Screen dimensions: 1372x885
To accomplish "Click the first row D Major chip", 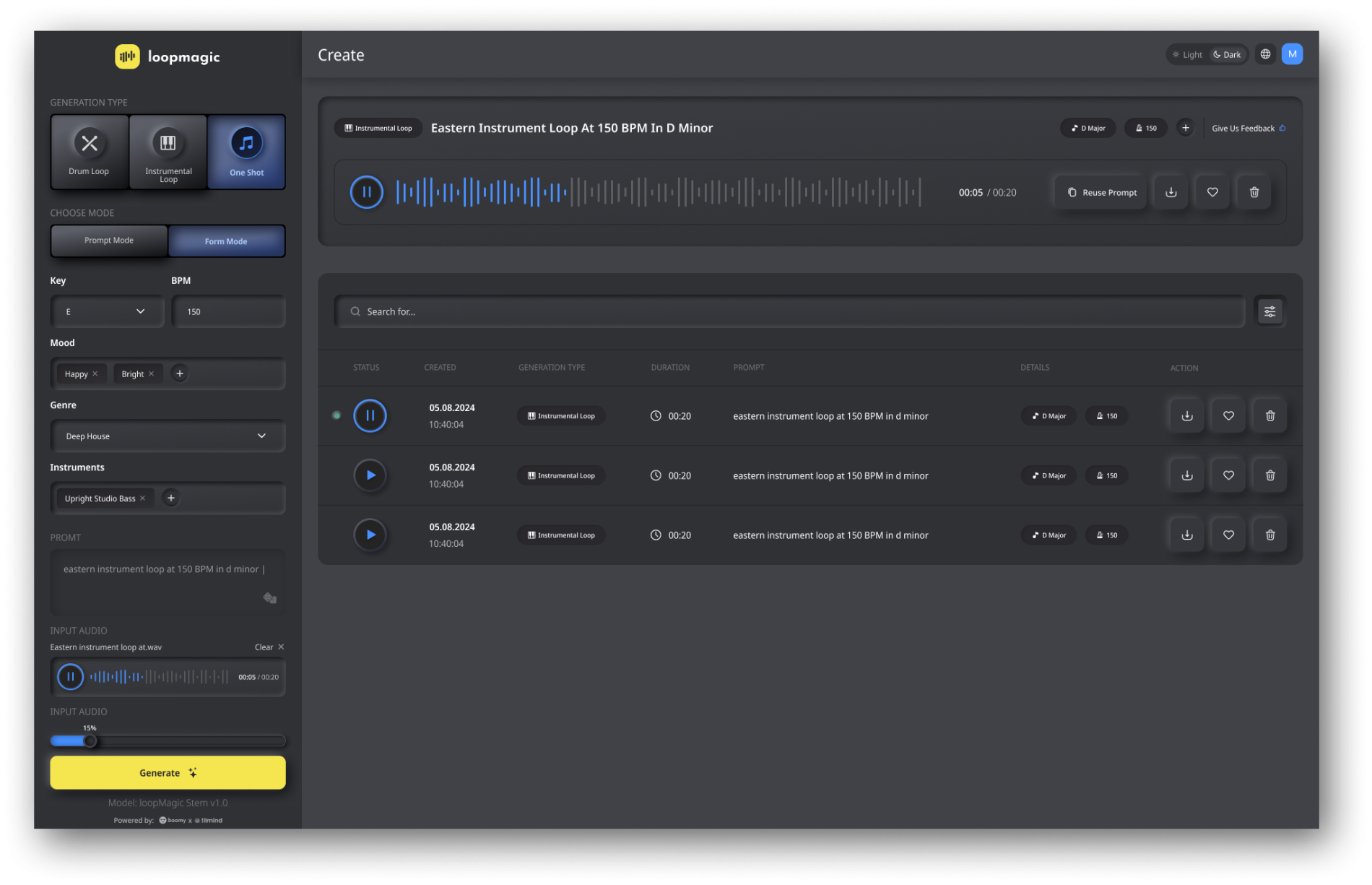I will tap(1048, 415).
